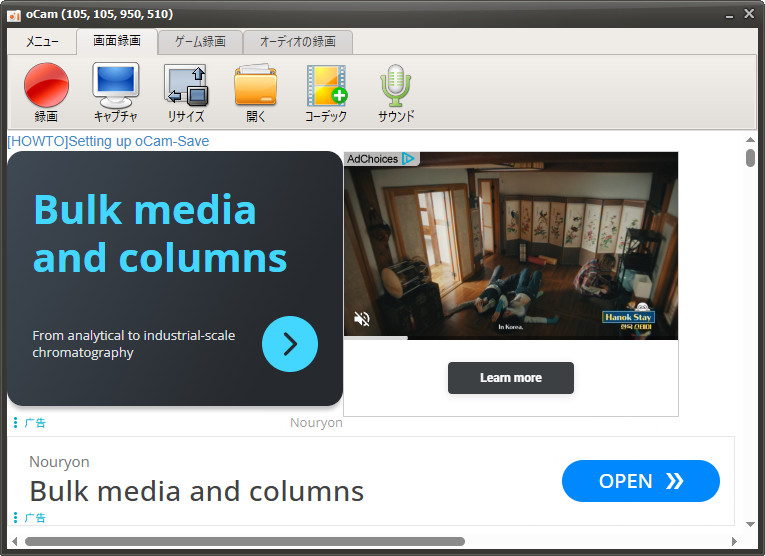
Task: Open the リサイズ resize tool
Action: click(x=186, y=92)
